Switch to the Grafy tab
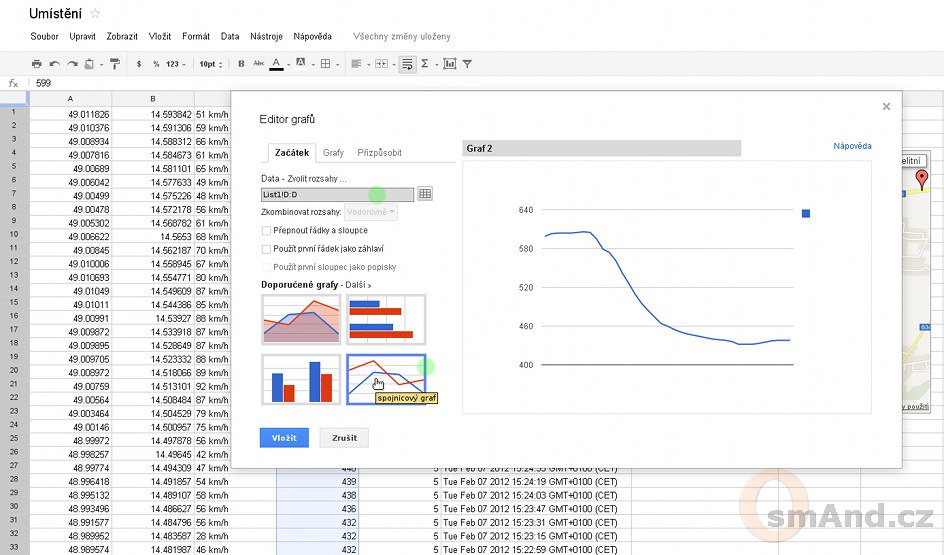This screenshot has width=944, height=555. [333, 153]
